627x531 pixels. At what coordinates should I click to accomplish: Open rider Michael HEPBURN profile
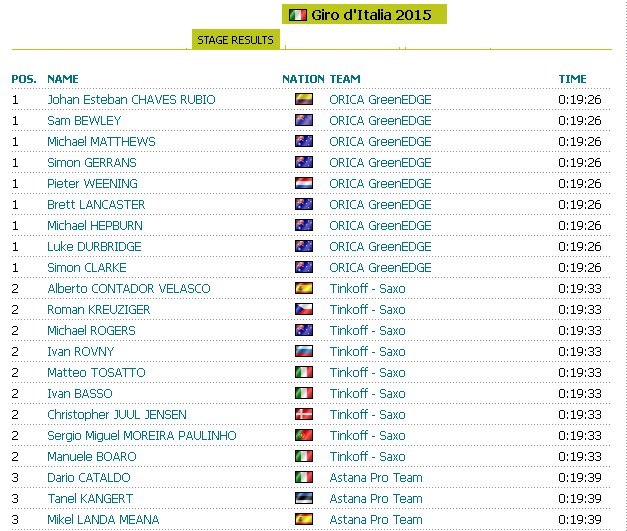coord(95,226)
